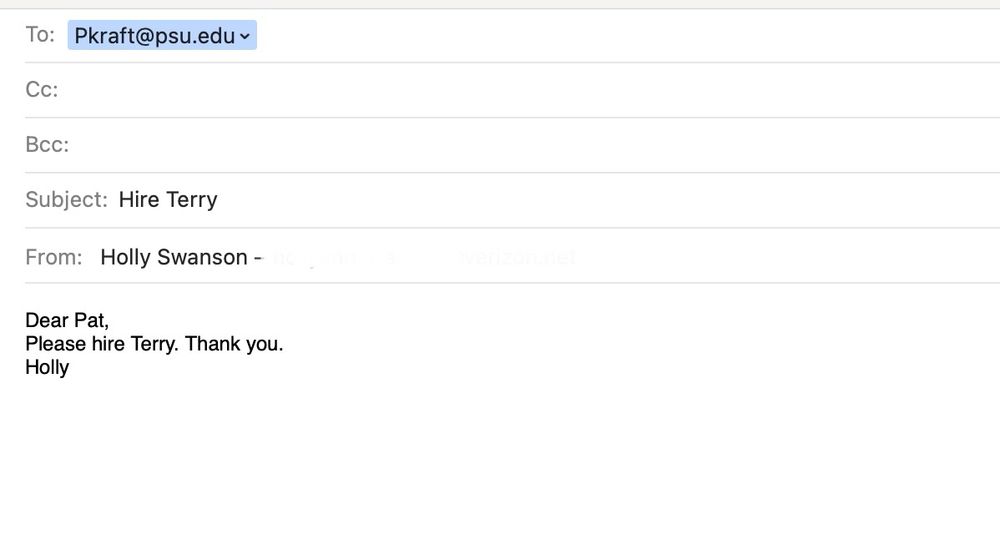Select the Pkraft@psu.edu recipient token
This screenshot has width=1000, height=534.
pyautogui.click(x=153, y=36)
